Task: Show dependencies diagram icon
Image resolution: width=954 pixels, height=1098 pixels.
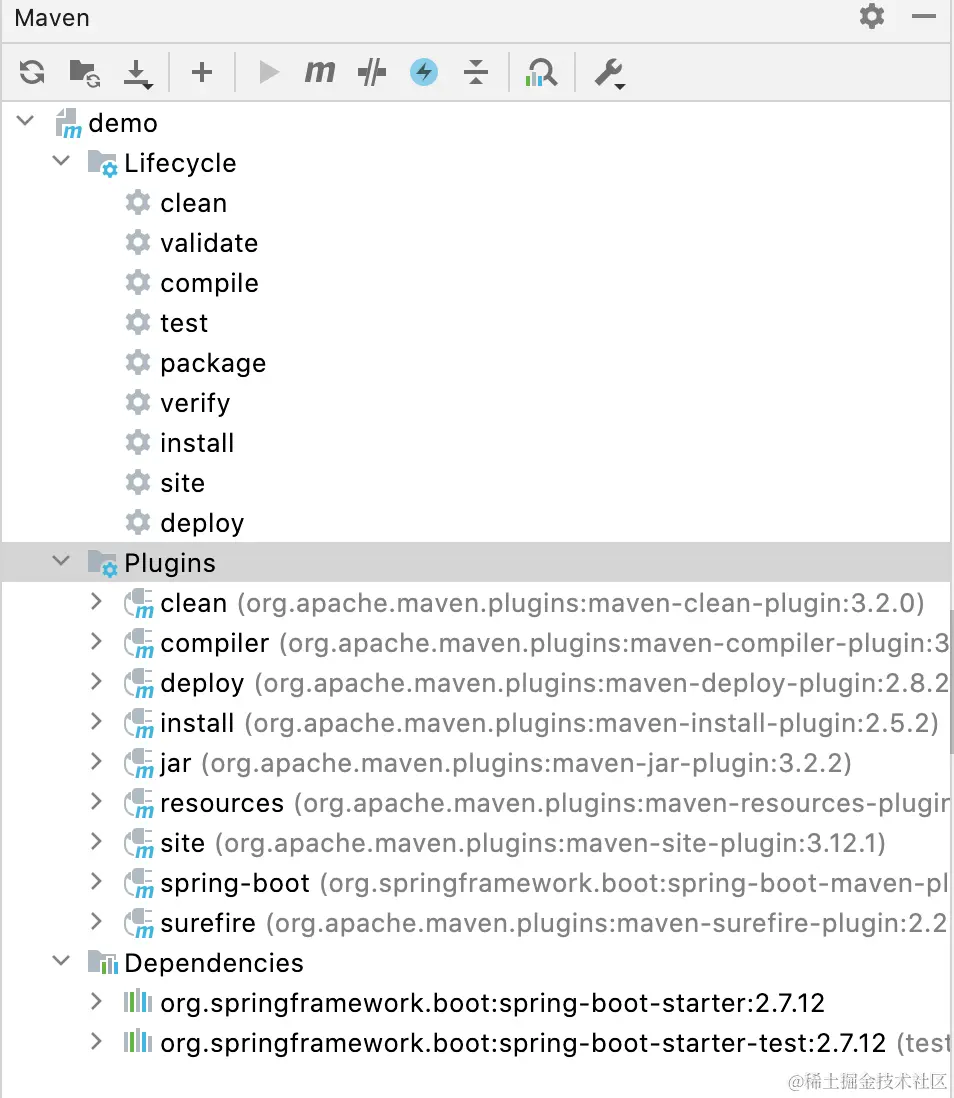Action: 541,72
